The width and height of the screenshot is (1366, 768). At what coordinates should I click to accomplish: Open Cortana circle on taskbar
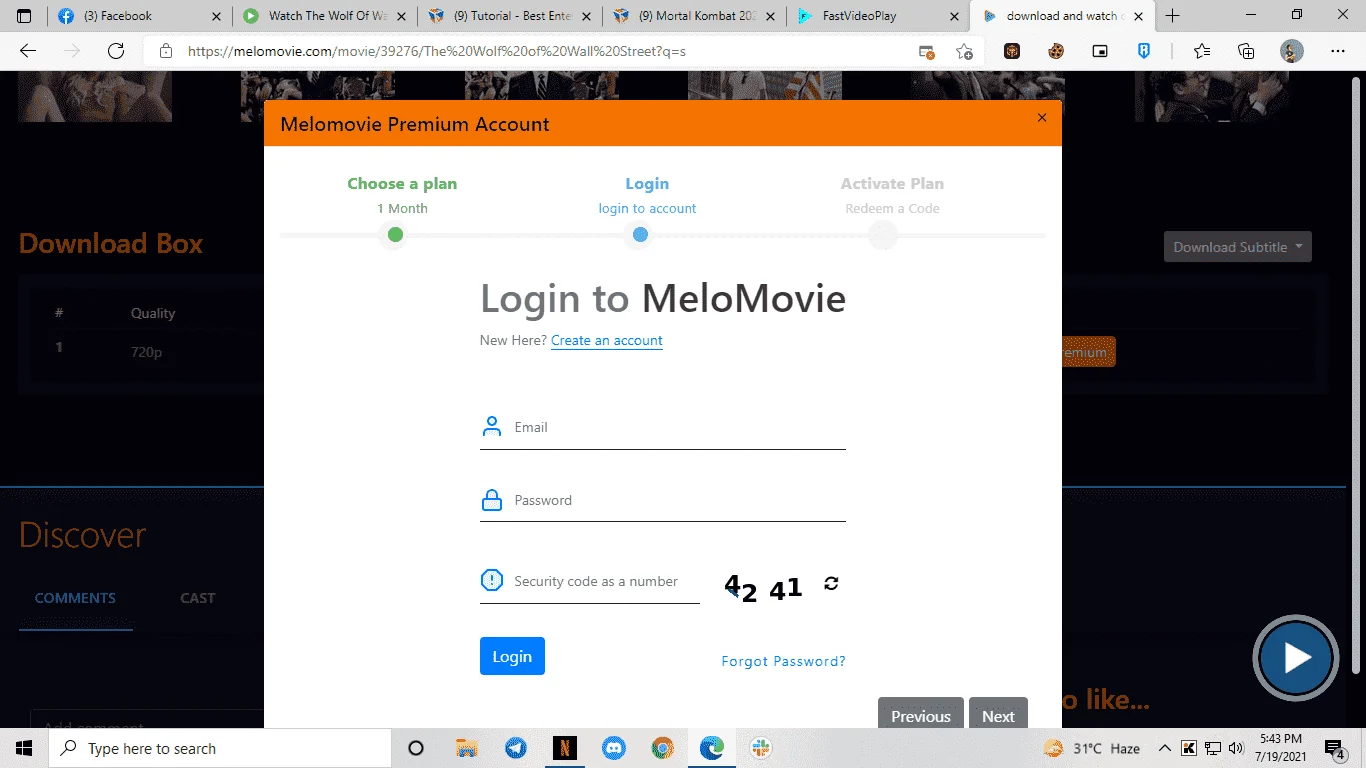pyautogui.click(x=416, y=748)
